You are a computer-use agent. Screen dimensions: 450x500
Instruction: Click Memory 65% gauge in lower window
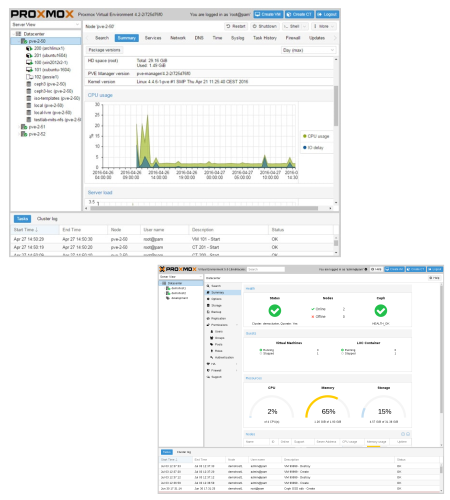[x=328, y=408]
